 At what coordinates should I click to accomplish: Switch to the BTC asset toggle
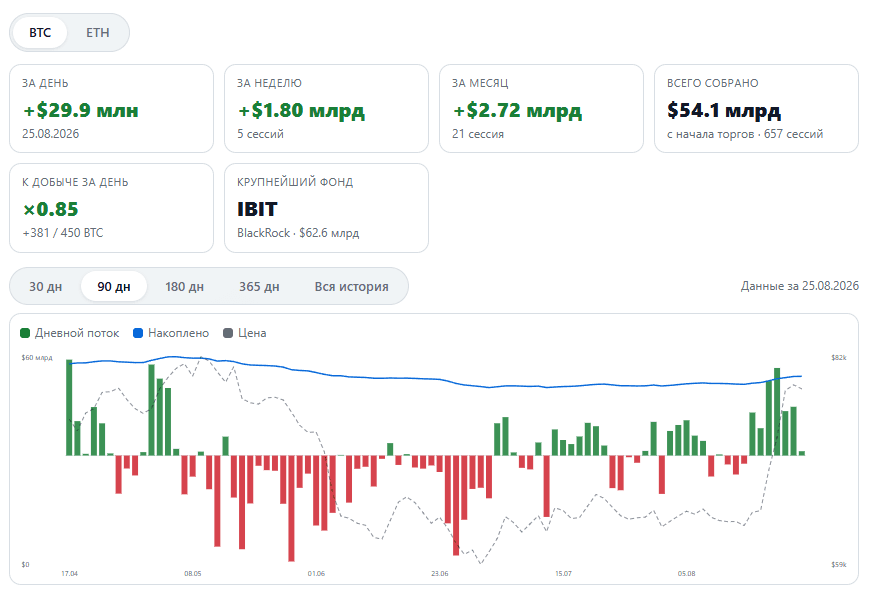(x=40, y=32)
